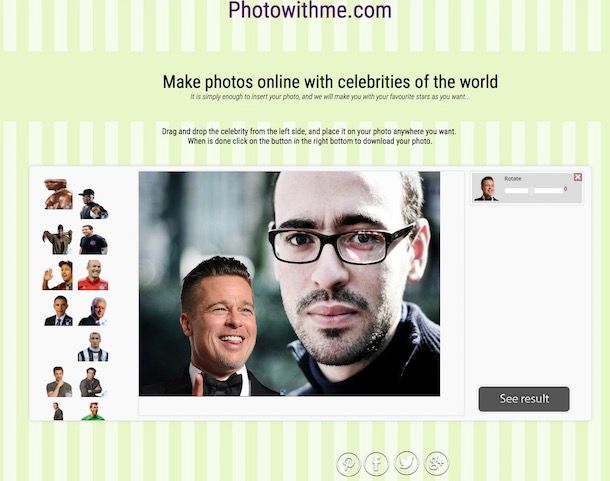Select the muscular shirtless torso thumbnail
The width and height of the screenshot is (610, 481).
[58, 194]
